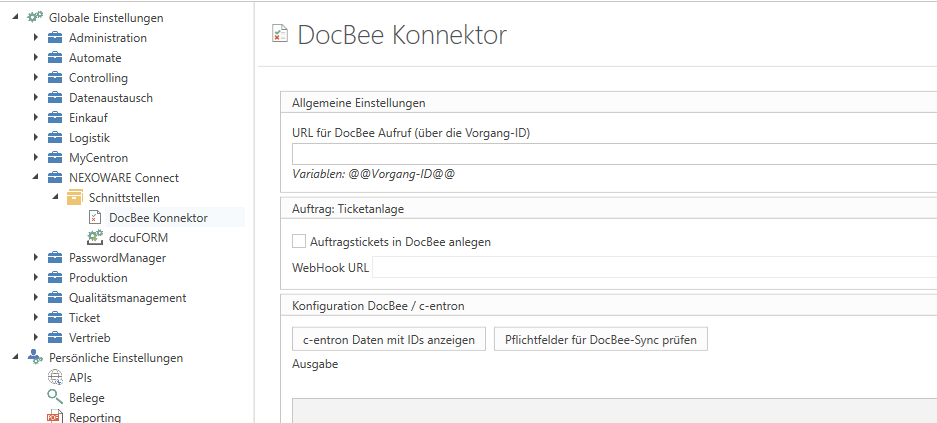Expand the Produktion node arrow
The image size is (937, 423).
click(36, 278)
